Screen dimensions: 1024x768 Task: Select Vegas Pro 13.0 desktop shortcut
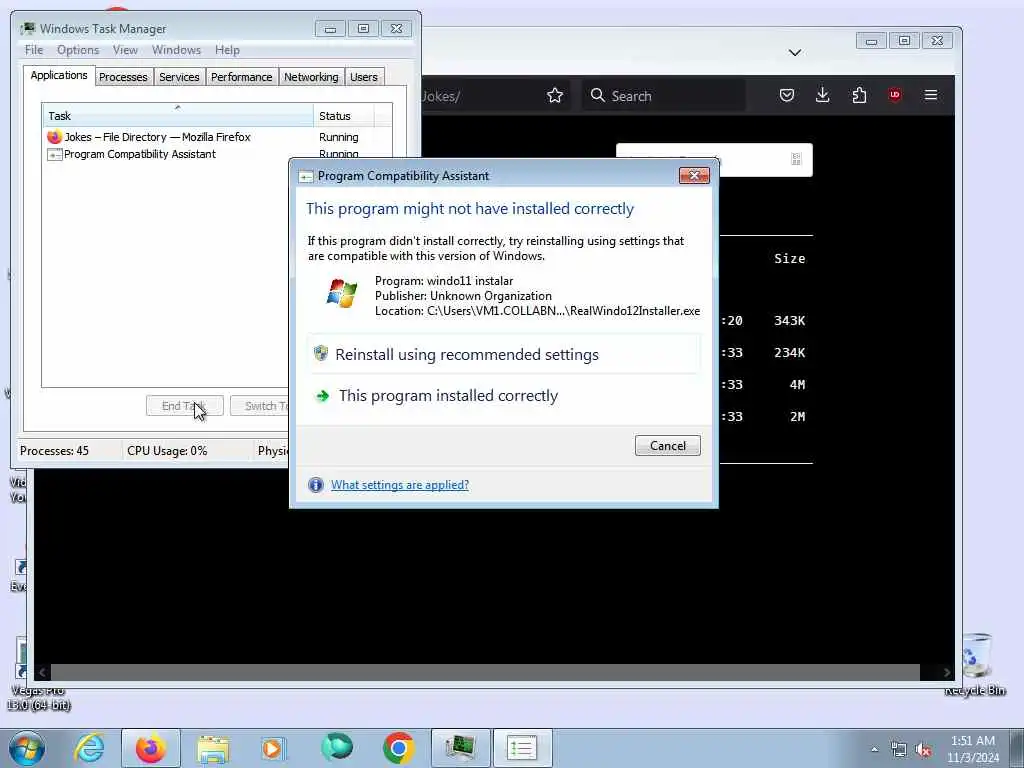[x=38, y=674]
